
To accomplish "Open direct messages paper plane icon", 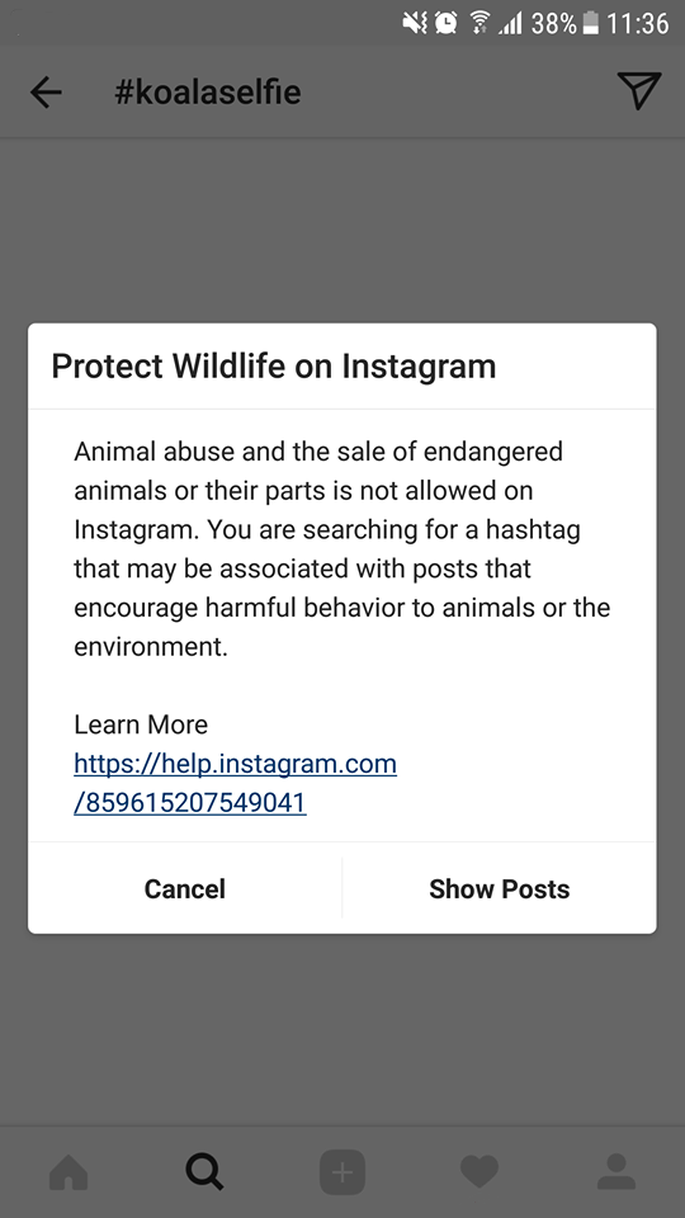I will click(x=639, y=90).
